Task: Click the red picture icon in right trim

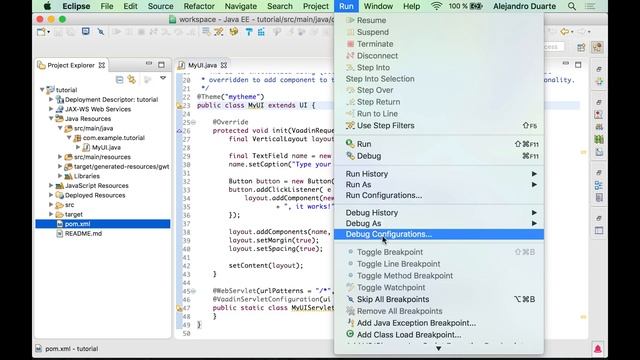Action: click(599, 114)
